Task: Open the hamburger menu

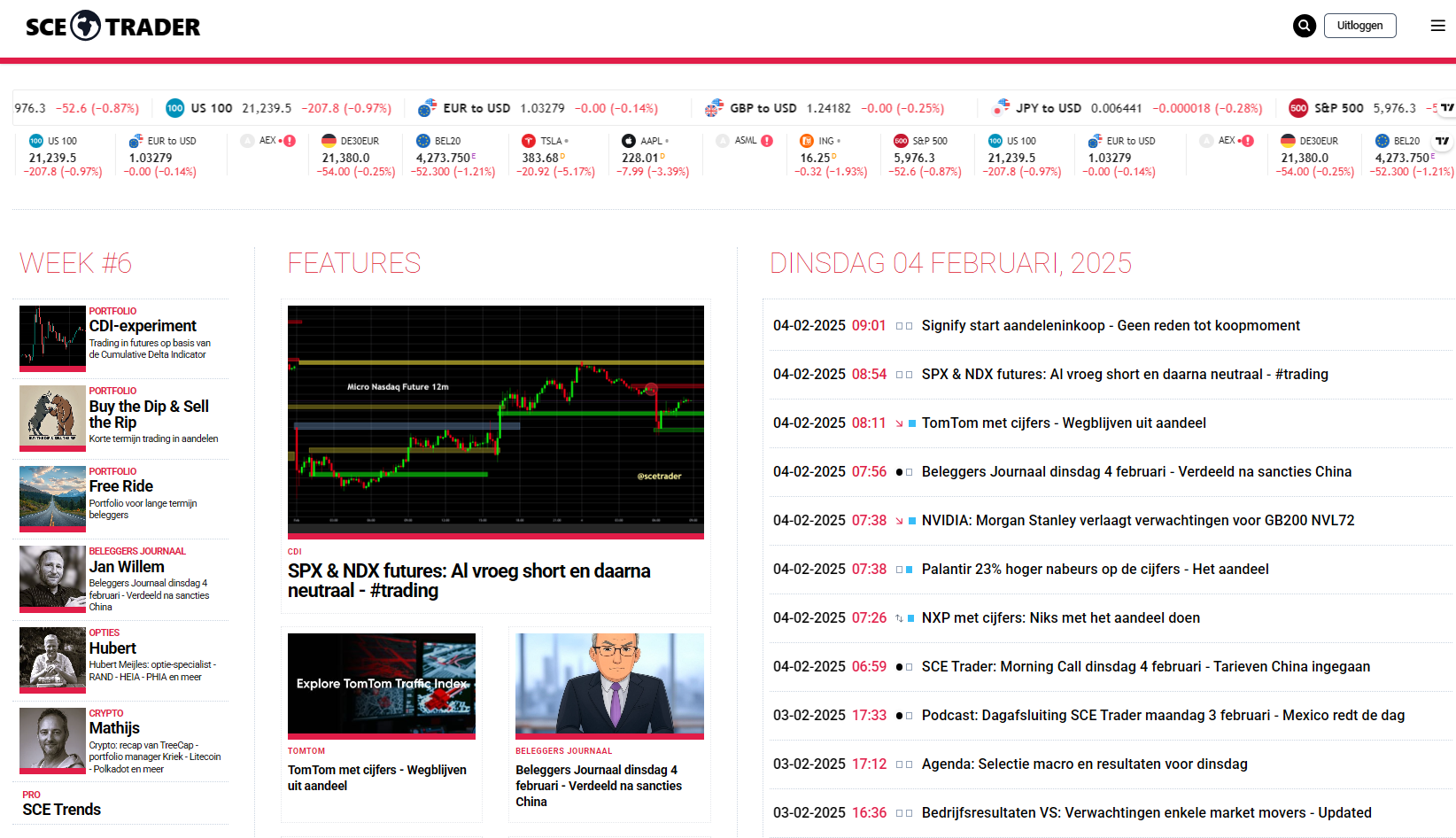Action: [1438, 26]
